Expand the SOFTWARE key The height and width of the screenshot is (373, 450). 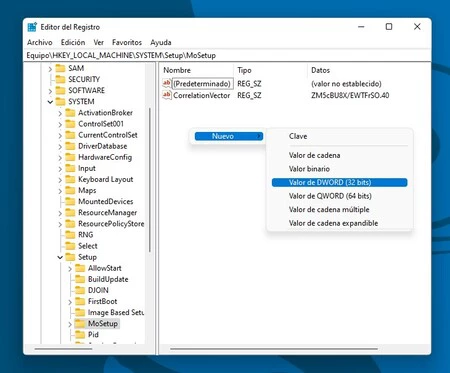coord(50,91)
